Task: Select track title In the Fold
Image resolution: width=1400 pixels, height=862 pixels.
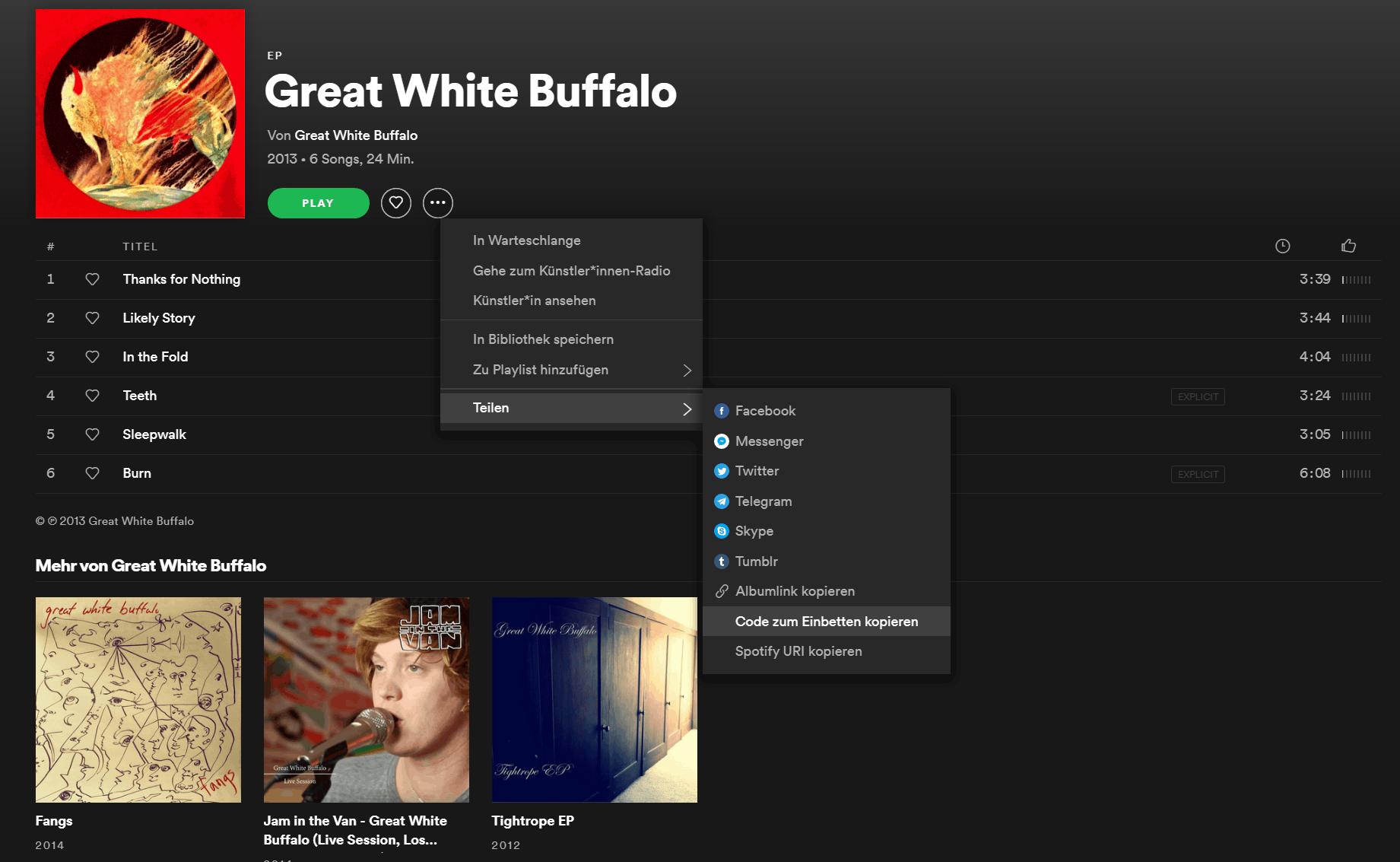Action: [x=155, y=357]
